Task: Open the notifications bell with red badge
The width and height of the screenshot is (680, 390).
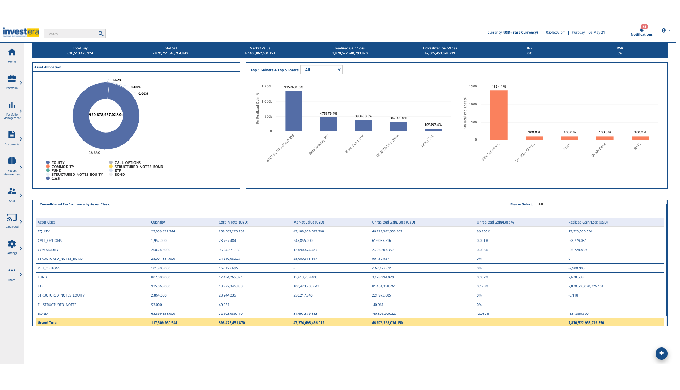Action: click(643, 29)
